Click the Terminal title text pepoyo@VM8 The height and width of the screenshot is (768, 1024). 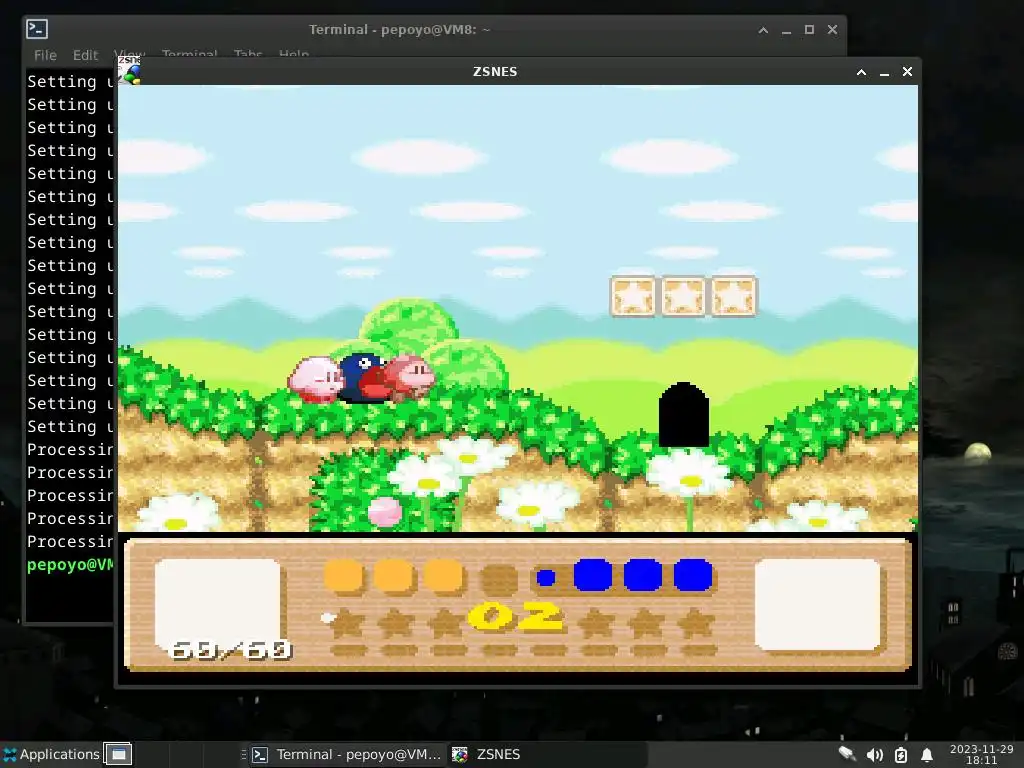point(428,29)
